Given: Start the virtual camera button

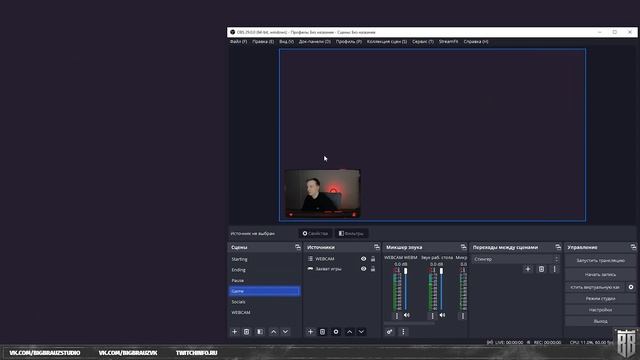Looking at the screenshot, I should pyautogui.click(x=595, y=287).
